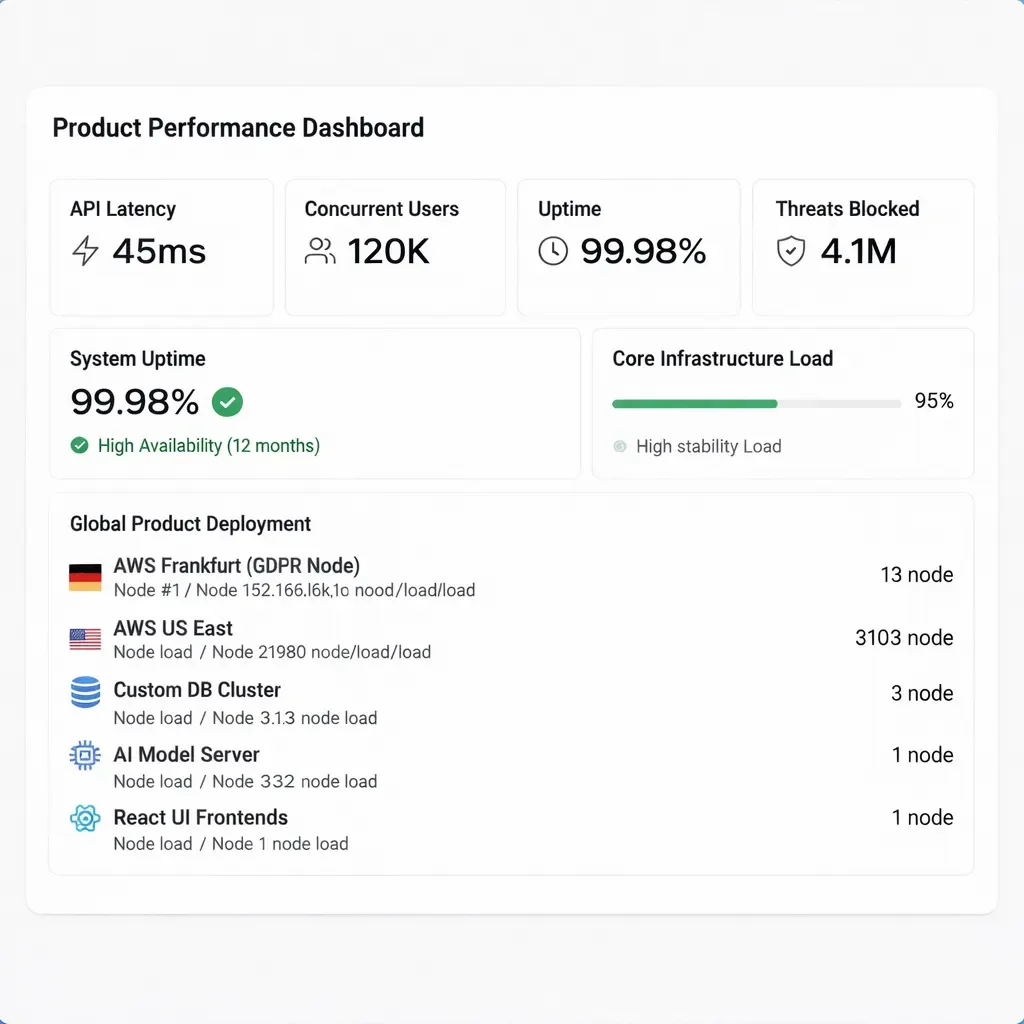
Task: Select the 45ms API Latency value
Action: pos(159,251)
